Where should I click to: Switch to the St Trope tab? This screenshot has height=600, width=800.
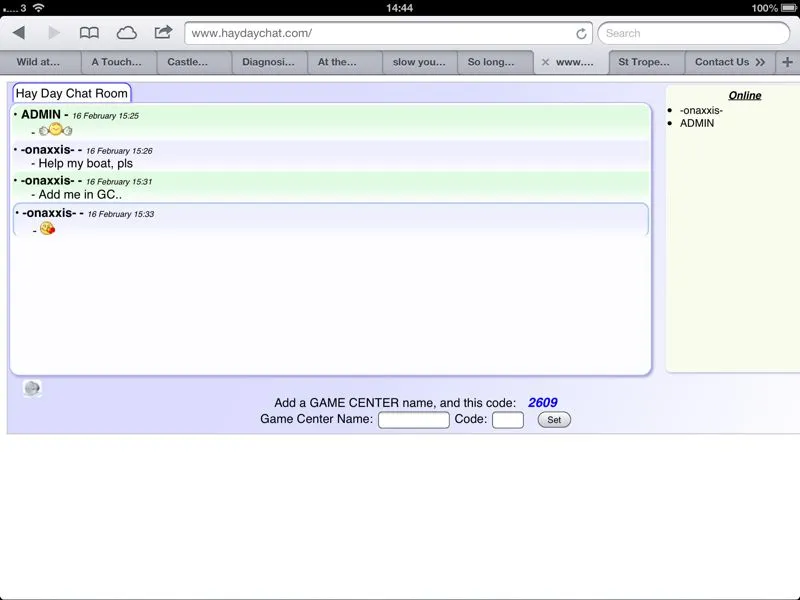pos(644,62)
